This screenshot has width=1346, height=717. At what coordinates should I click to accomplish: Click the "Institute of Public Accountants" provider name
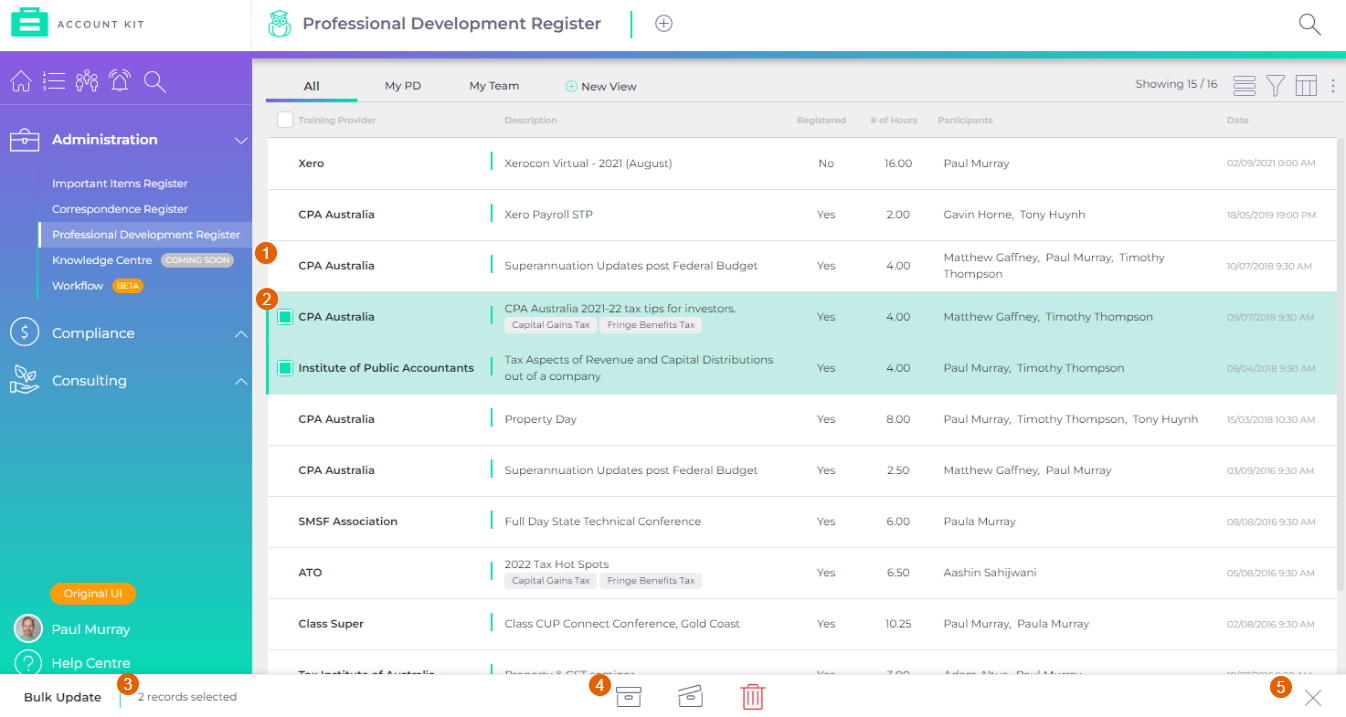386,368
